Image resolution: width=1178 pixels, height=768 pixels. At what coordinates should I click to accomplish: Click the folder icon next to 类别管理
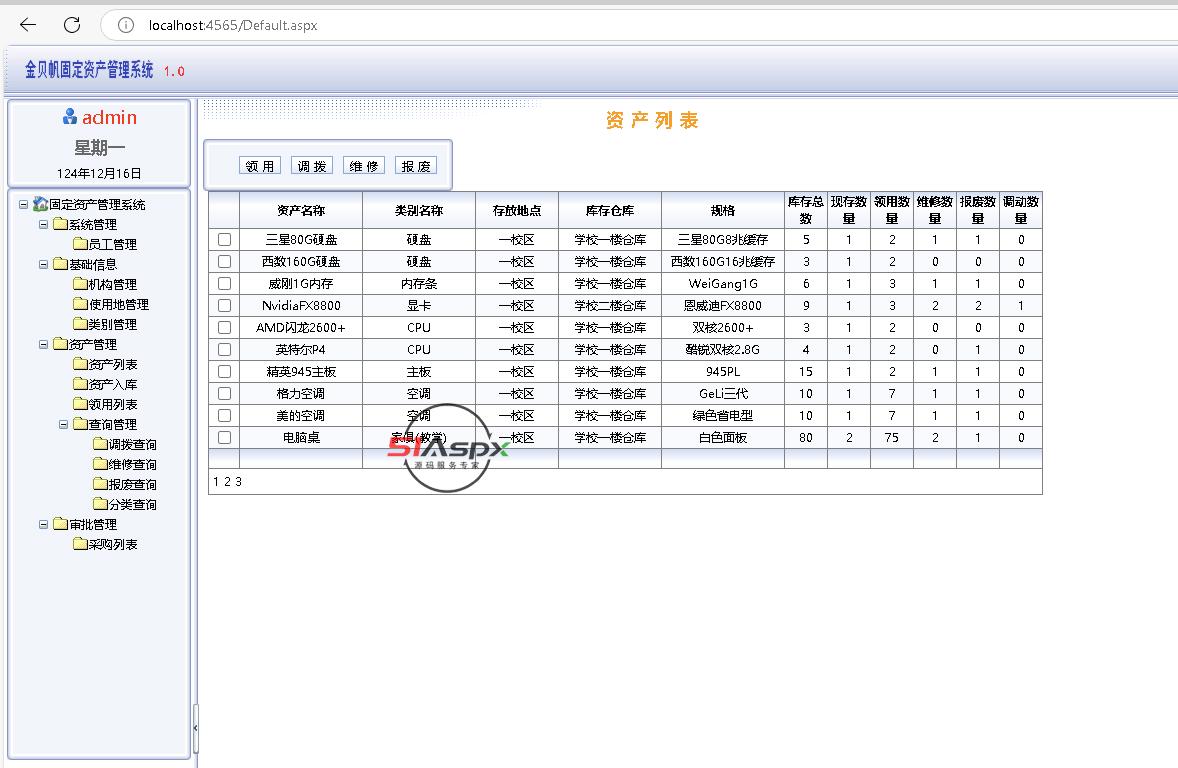click(80, 324)
